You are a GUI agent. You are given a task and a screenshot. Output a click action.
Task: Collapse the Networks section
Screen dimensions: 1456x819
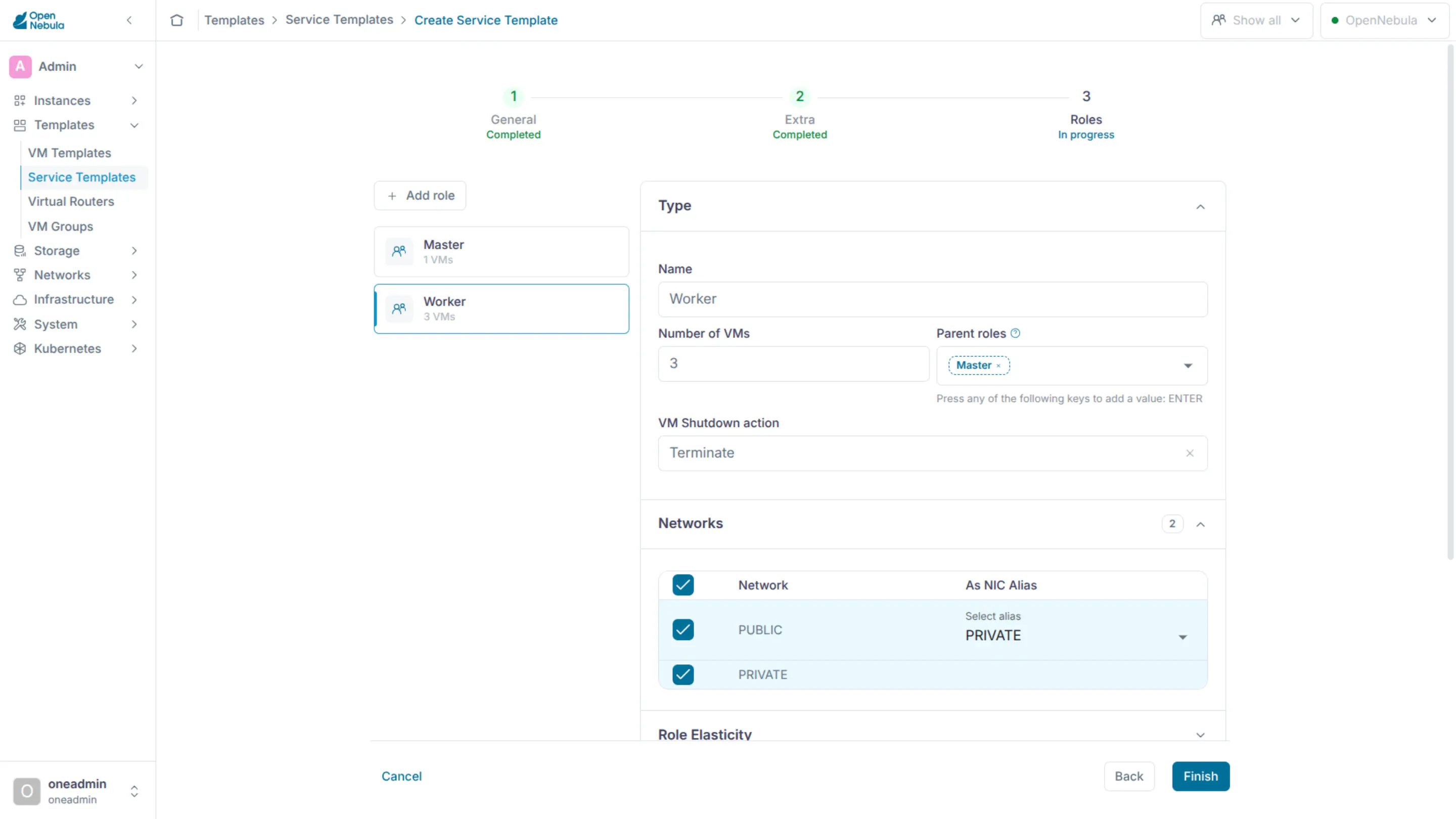click(1201, 524)
